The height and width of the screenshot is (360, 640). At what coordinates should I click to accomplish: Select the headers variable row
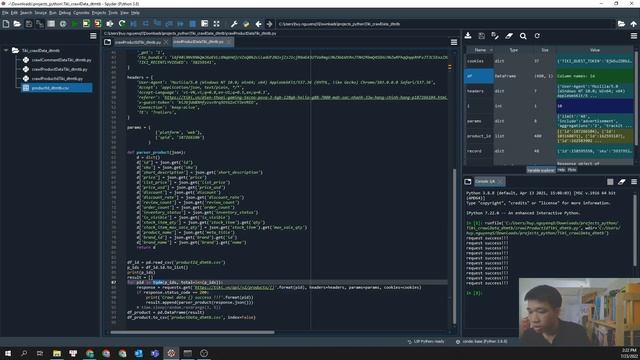click(x=549, y=91)
